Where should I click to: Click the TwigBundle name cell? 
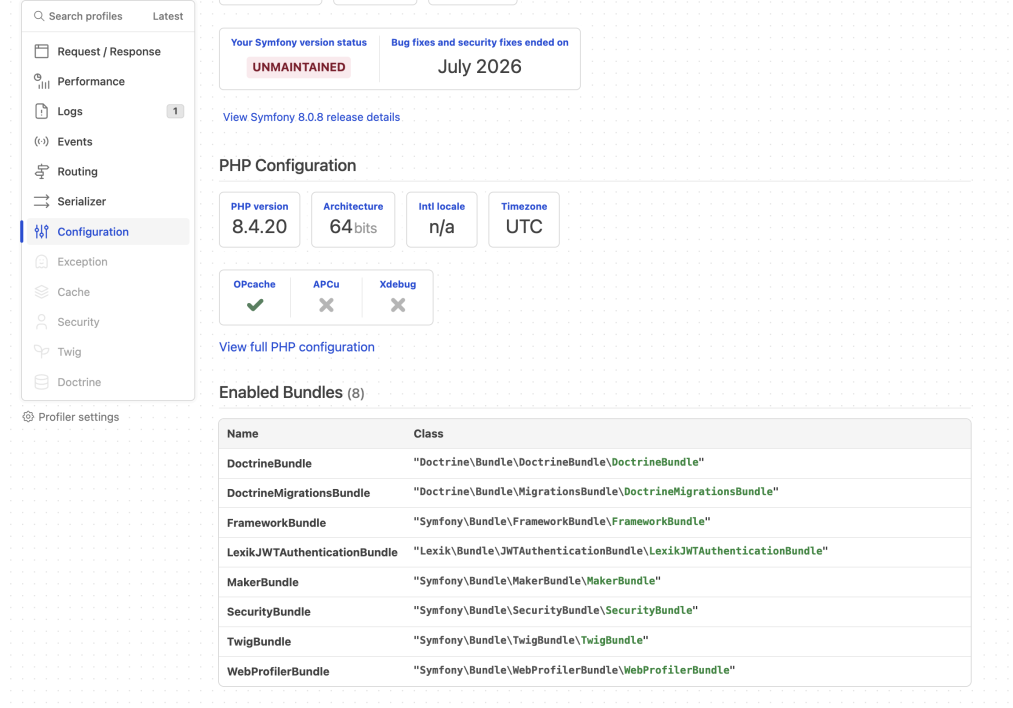(x=259, y=641)
